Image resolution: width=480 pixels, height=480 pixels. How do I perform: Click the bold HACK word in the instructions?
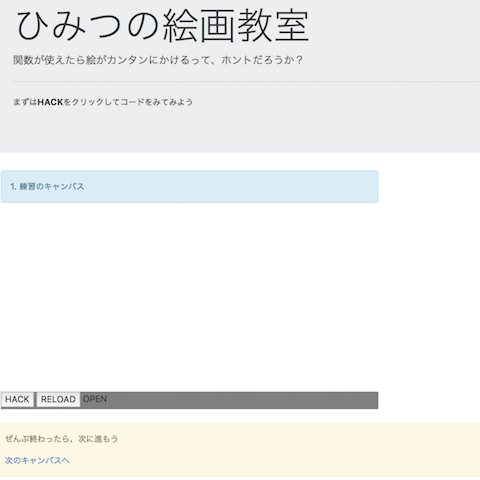point(50,102)
